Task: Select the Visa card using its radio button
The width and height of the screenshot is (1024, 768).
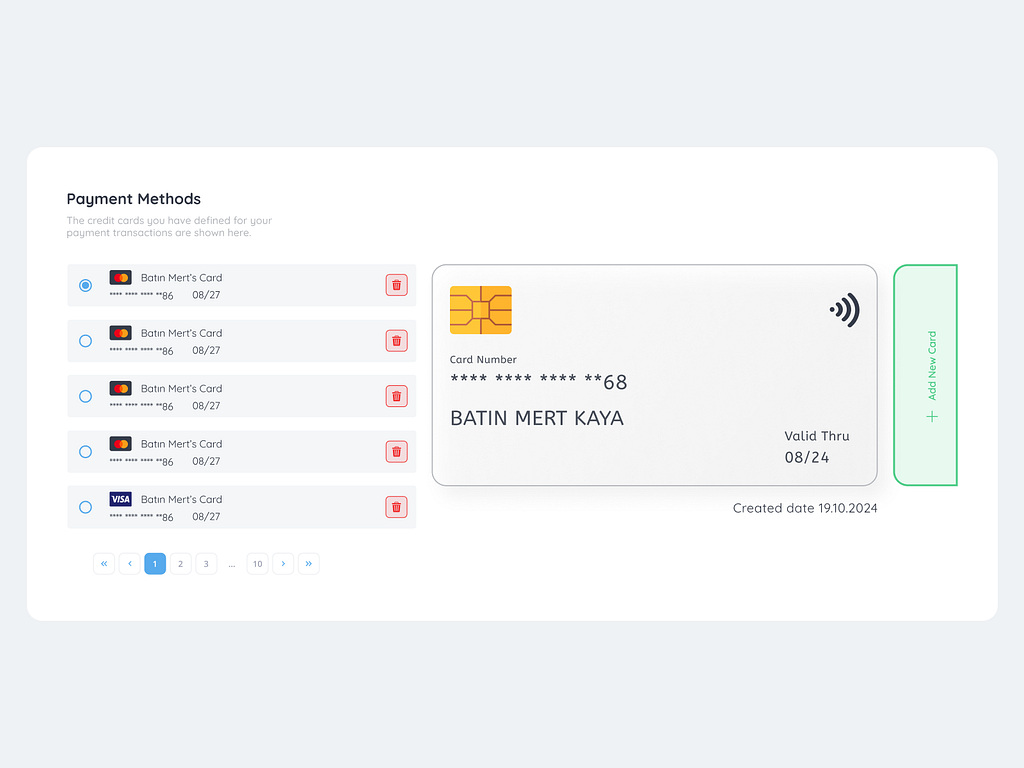Action: pos(85,507)
